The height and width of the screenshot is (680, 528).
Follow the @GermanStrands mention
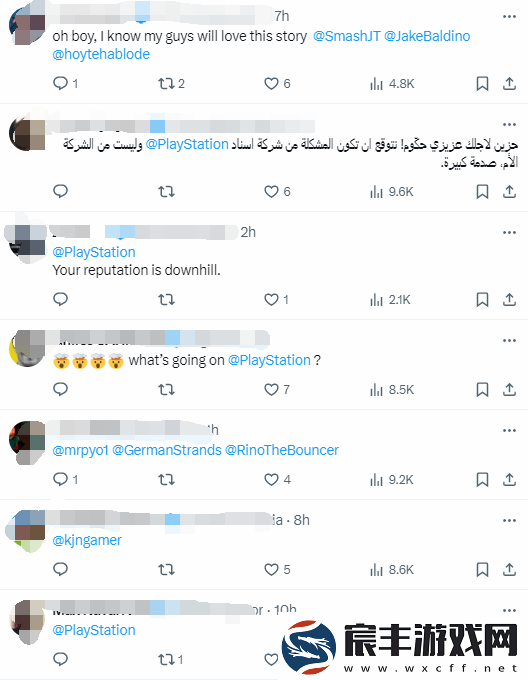(167, 450)
